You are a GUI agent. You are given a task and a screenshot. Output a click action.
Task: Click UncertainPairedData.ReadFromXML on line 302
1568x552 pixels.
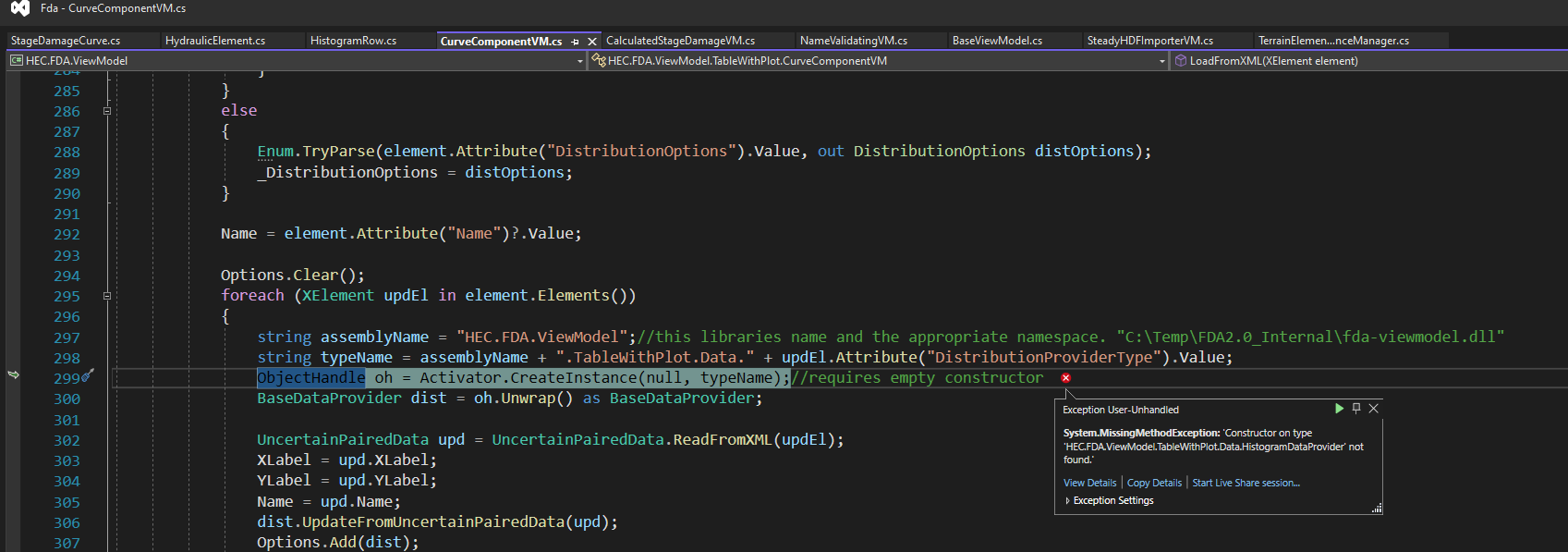632,439
